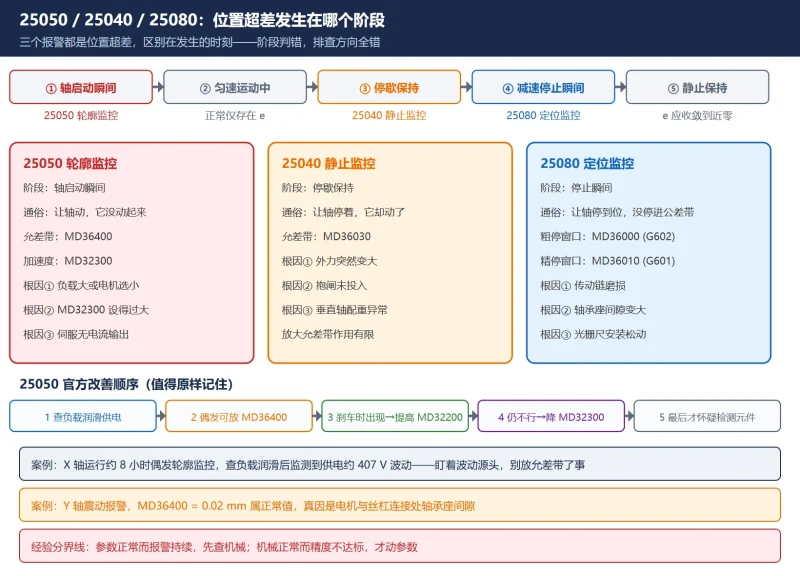The height and width of the screenshot is (576, 800).
Task: Click the line '允差带：MD36400'
Action: pos(68,237)
